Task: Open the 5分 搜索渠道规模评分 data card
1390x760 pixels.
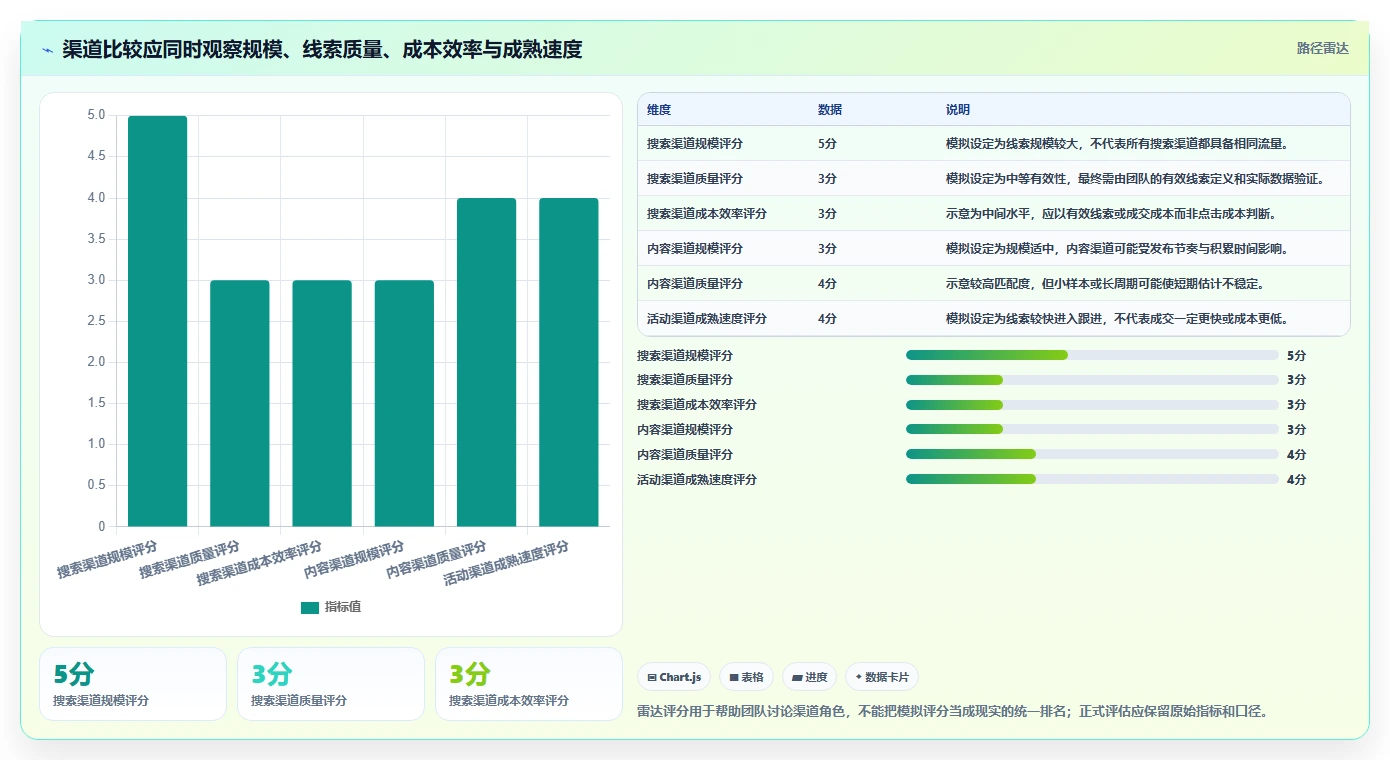Action: pos(133,684)
